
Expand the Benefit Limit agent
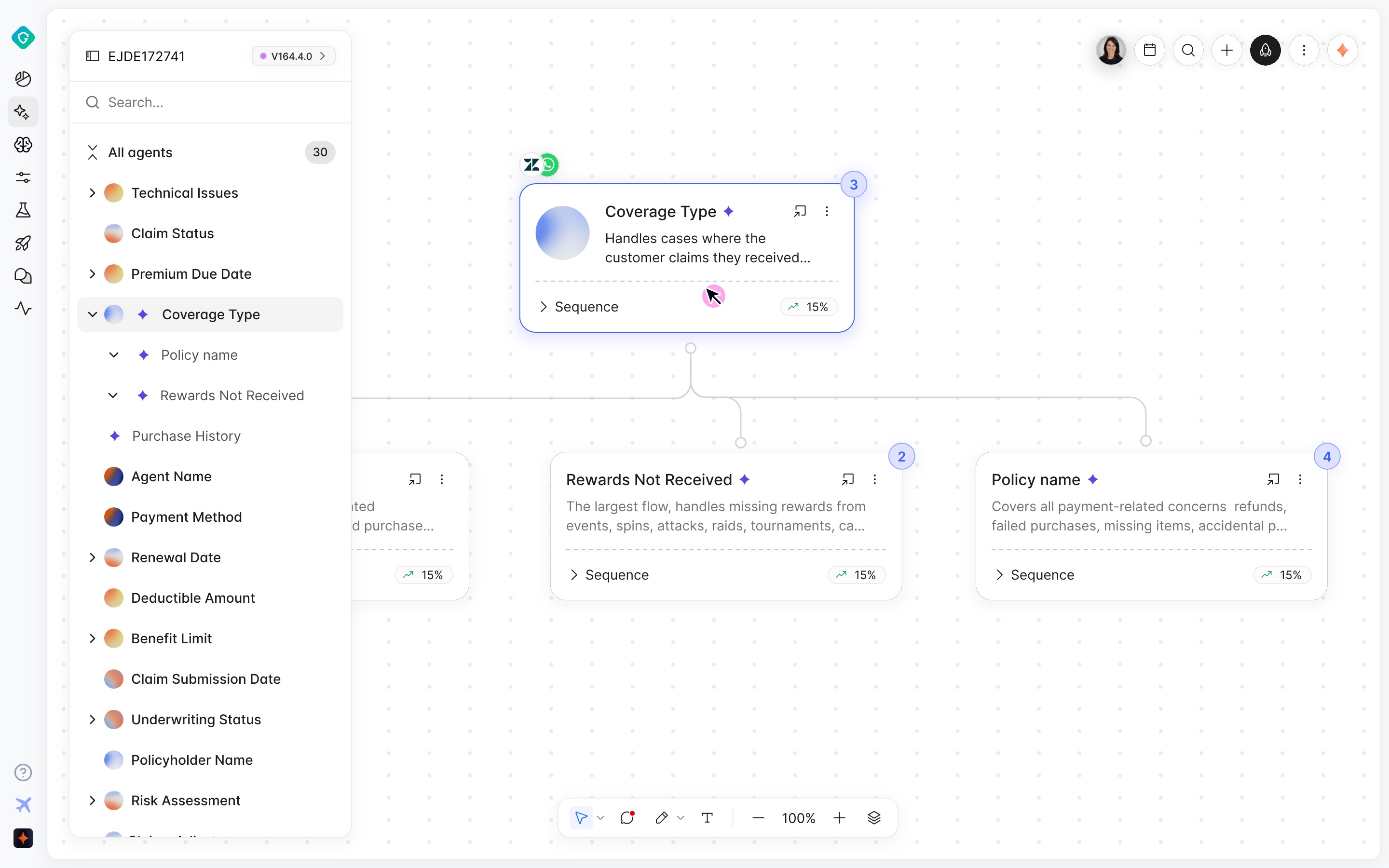pyautogui.click(x=93, y=638)
